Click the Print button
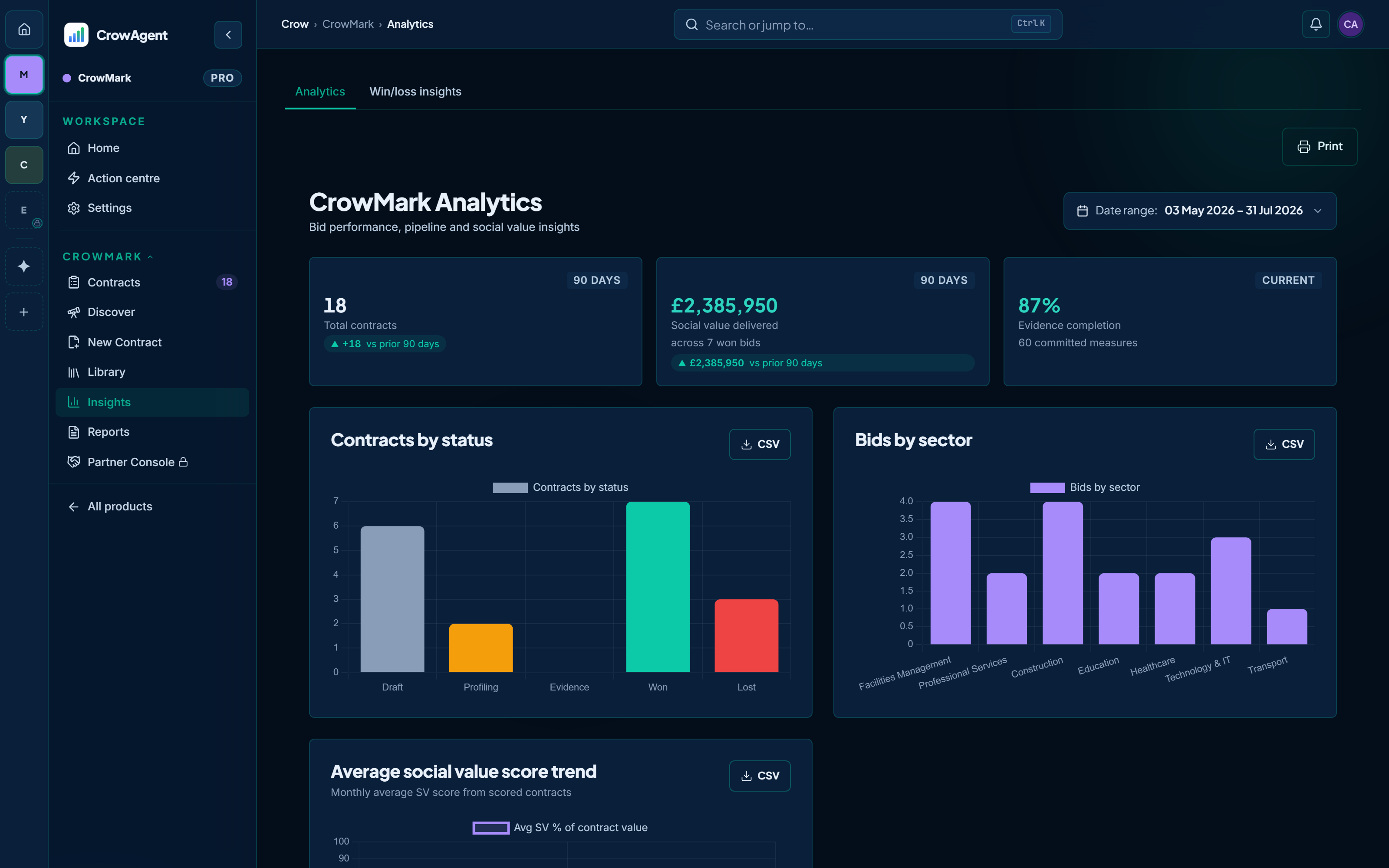This screenshot has height=868, width=1389. click(x=1320, y=146)
